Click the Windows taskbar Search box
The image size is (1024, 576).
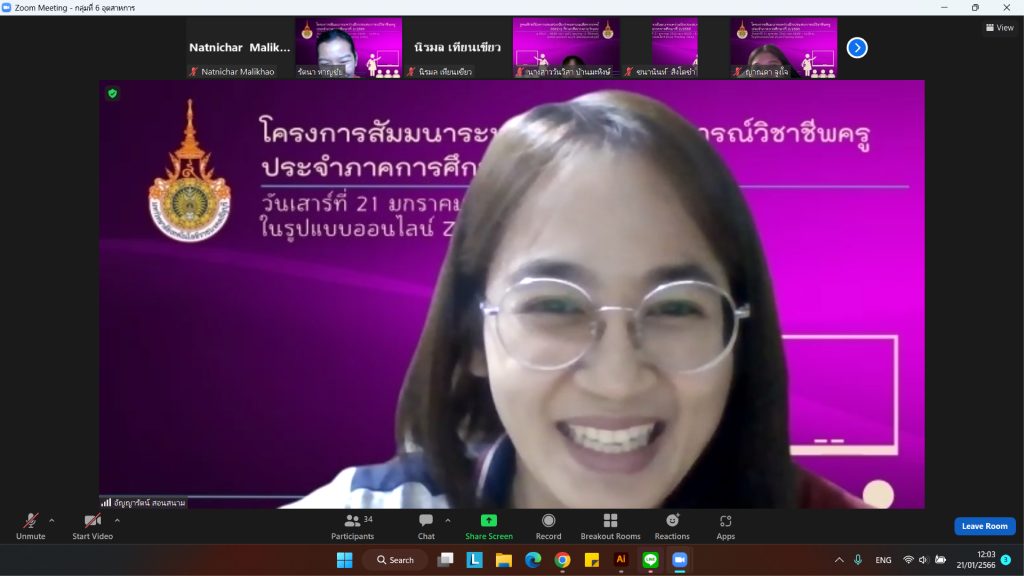pyautogui.click(x=395, y=560)
